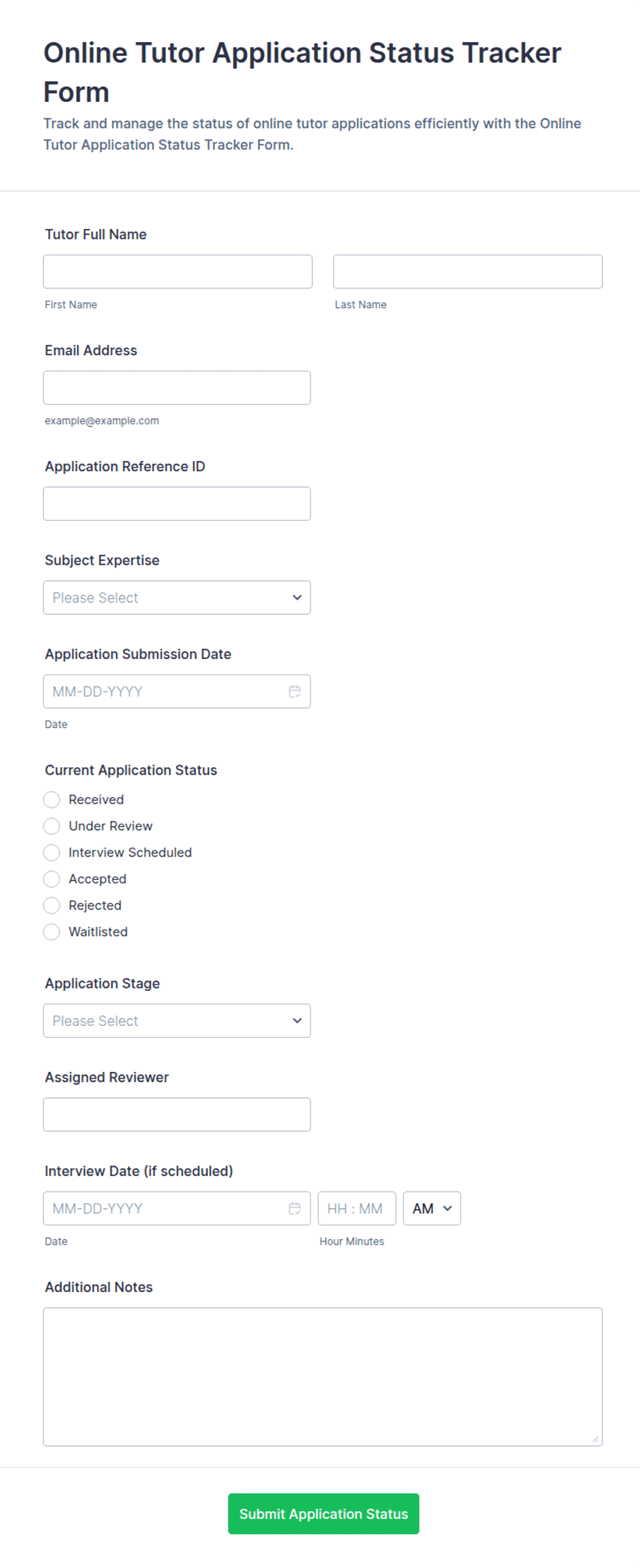
Task: Click inside the Additional Notes textarea
Action: 323,1377
